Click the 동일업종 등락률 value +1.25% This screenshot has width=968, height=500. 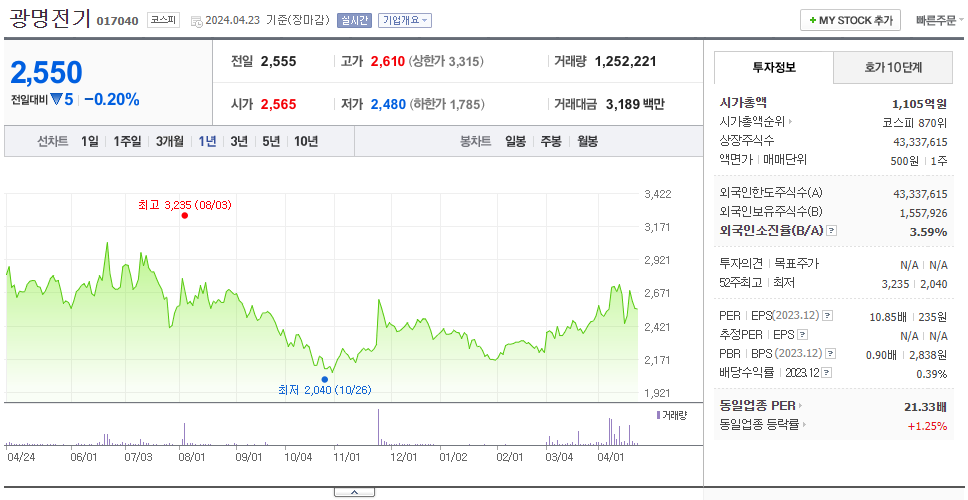[x=927, y=425]
